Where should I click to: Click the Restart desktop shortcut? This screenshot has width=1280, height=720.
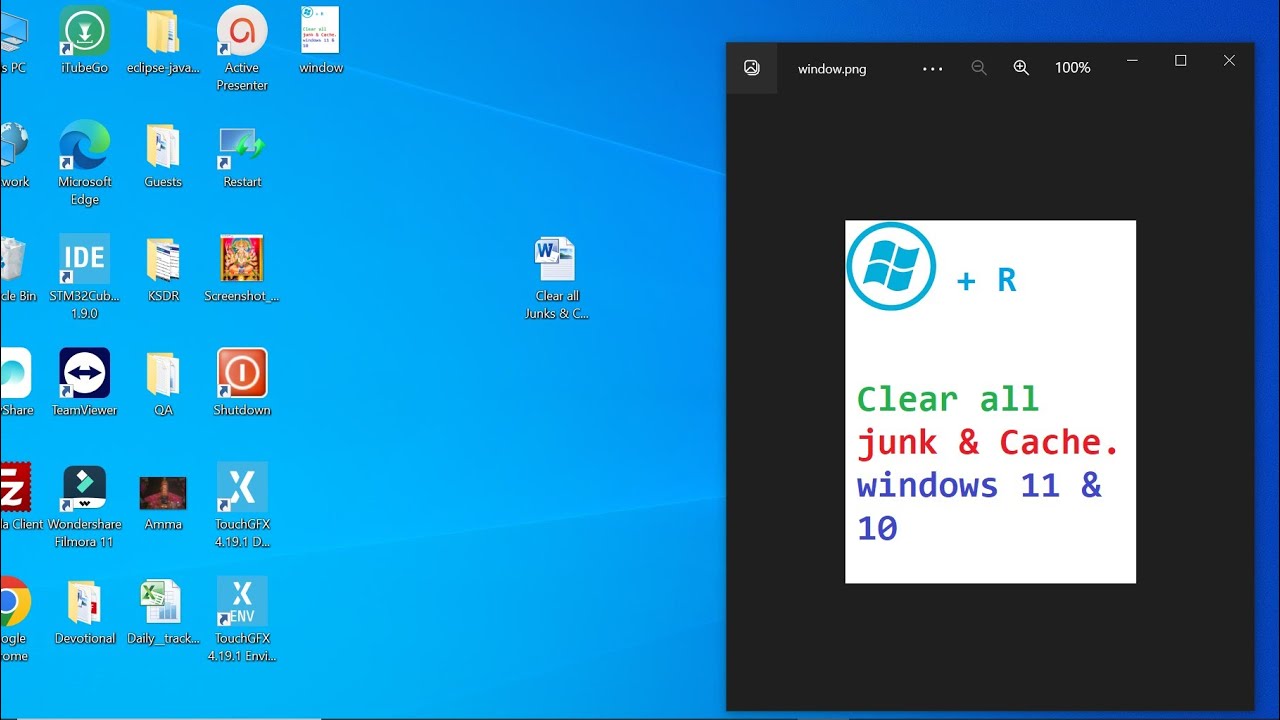click(242, 154)
